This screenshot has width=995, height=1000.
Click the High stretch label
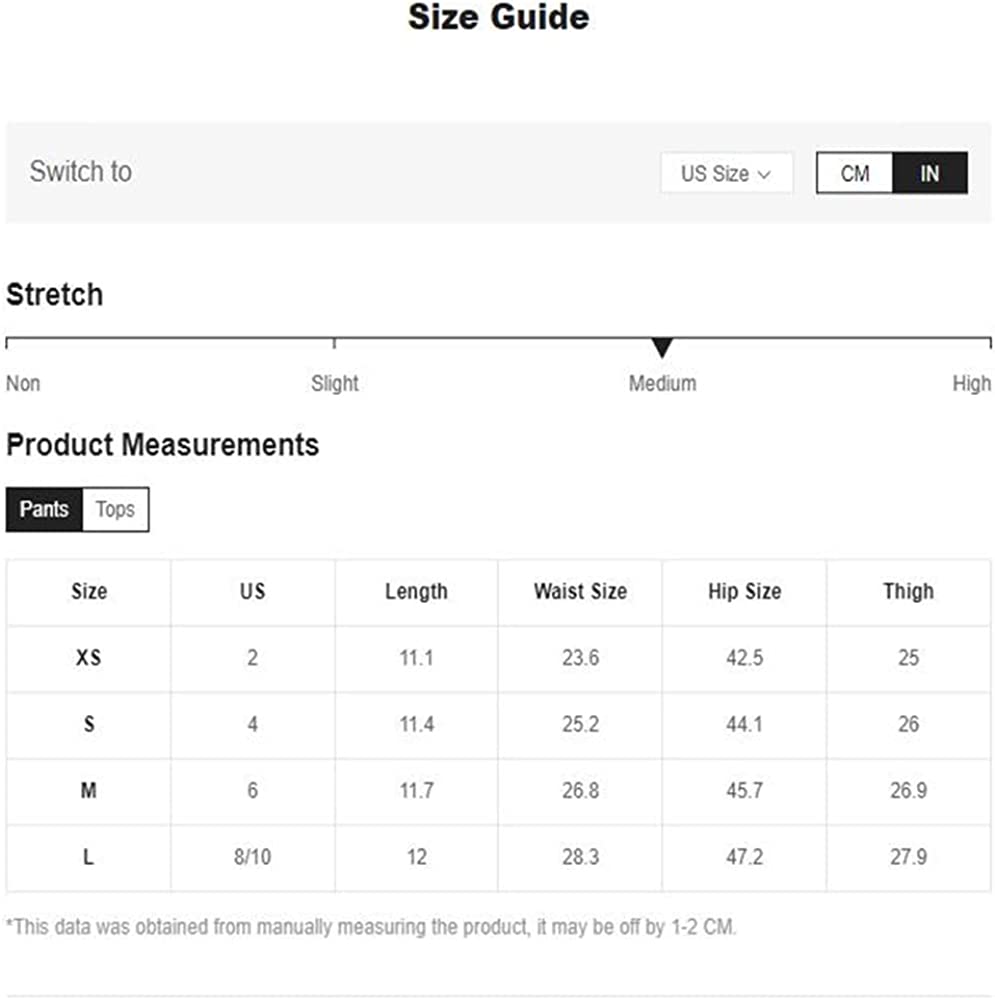[971, 383]
